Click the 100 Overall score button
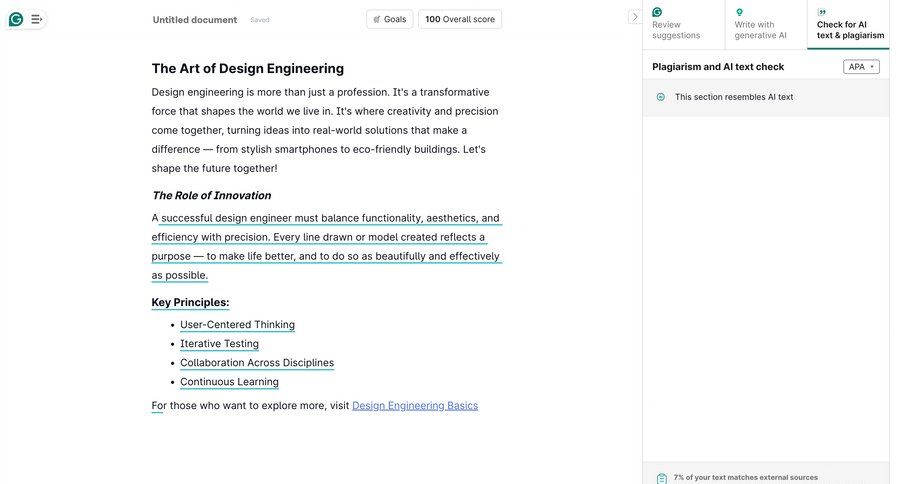Image resolution: width=900 pixels, height=484 pixels. [460, 19]
